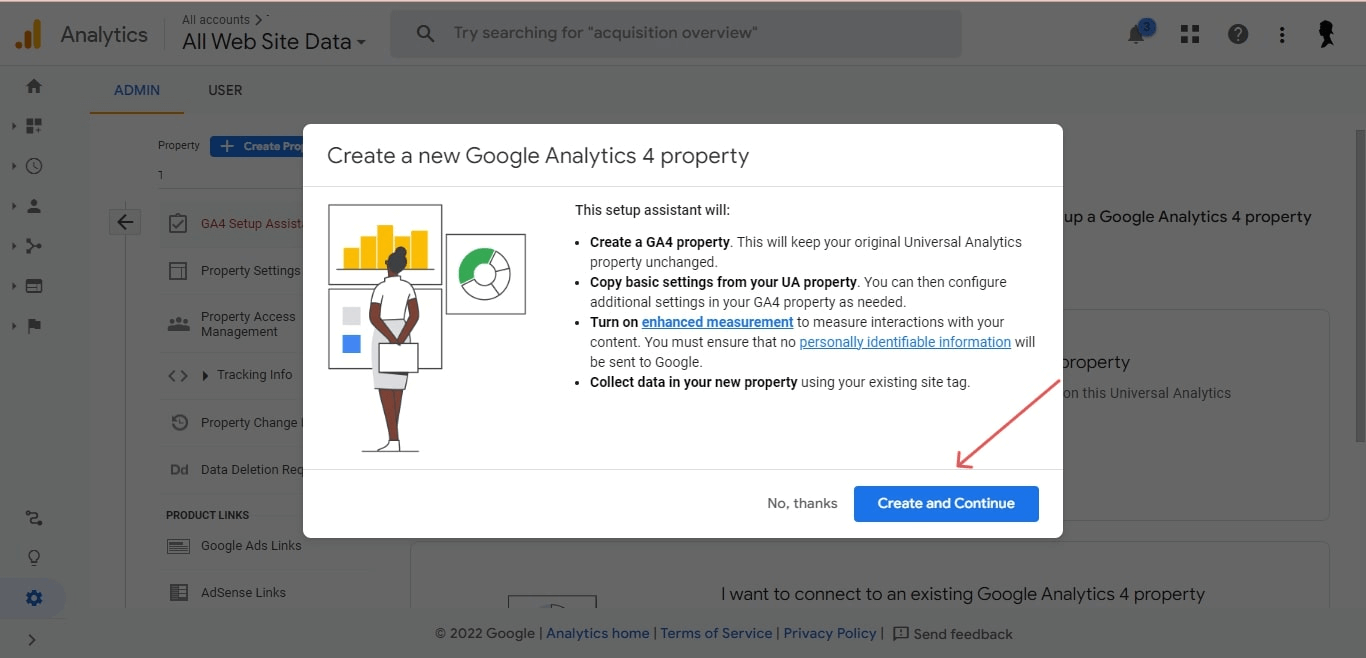The height and width of the screenshot is (658, 1366).
Task: Click Send feedback in the footer
Action: 952,634
